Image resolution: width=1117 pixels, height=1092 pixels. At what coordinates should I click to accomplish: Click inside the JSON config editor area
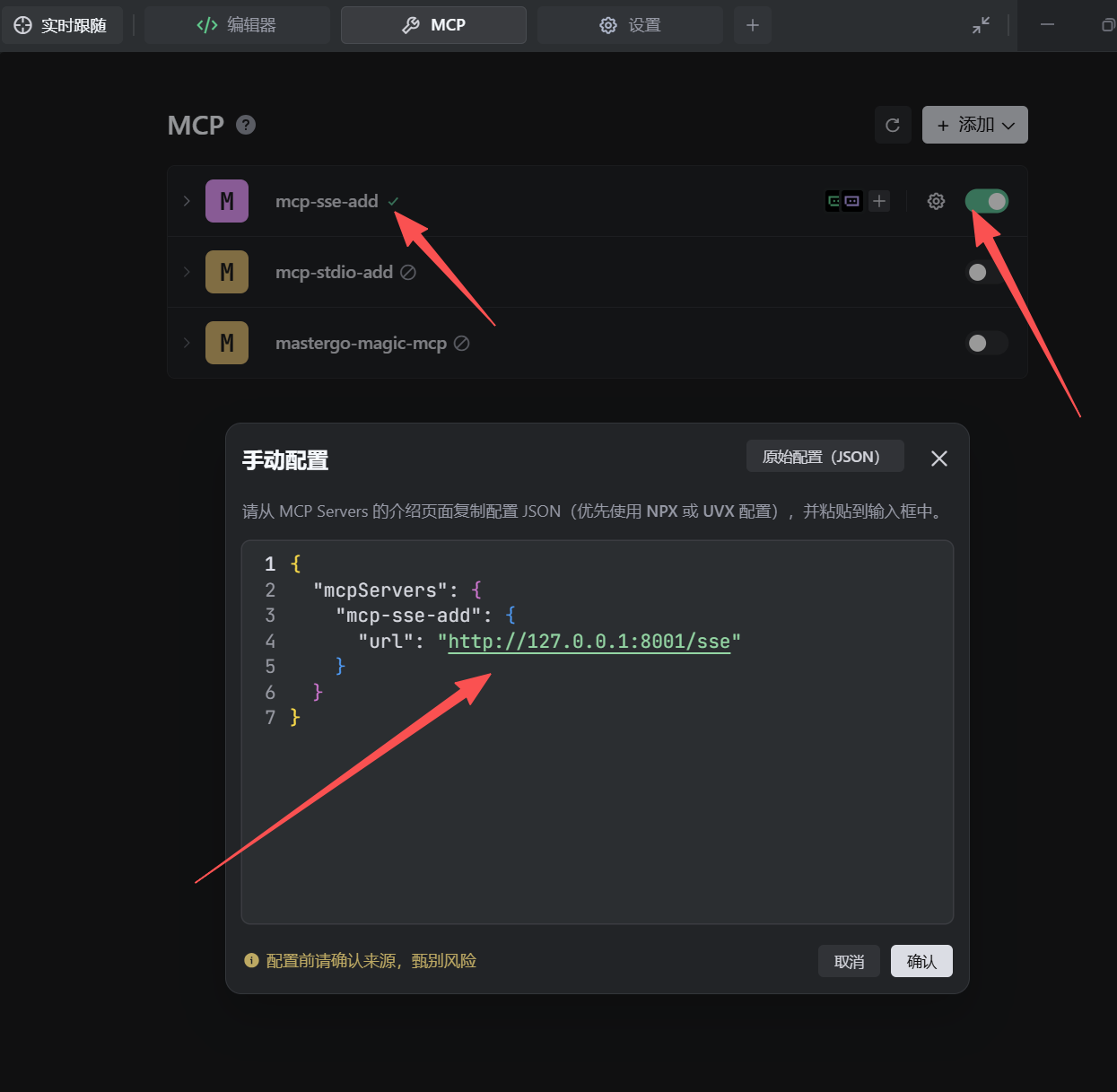pos(597,732)
